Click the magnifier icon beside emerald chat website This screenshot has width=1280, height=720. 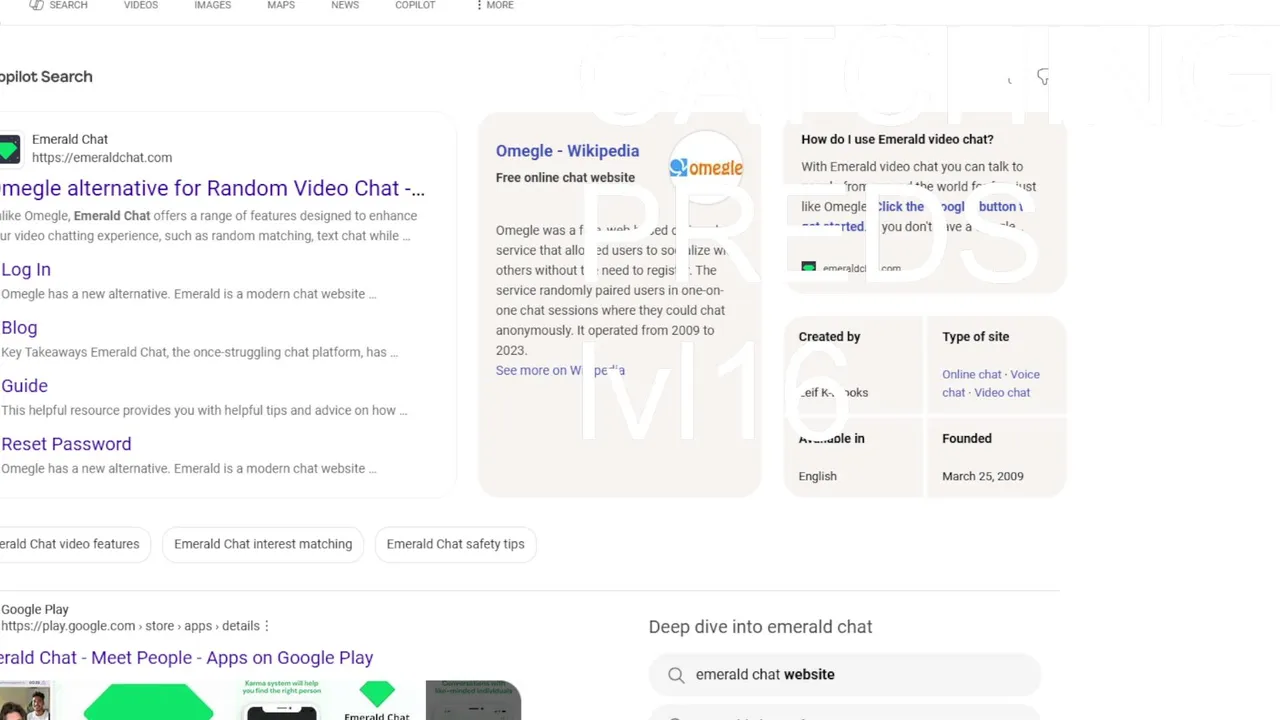tap(676, 675)
